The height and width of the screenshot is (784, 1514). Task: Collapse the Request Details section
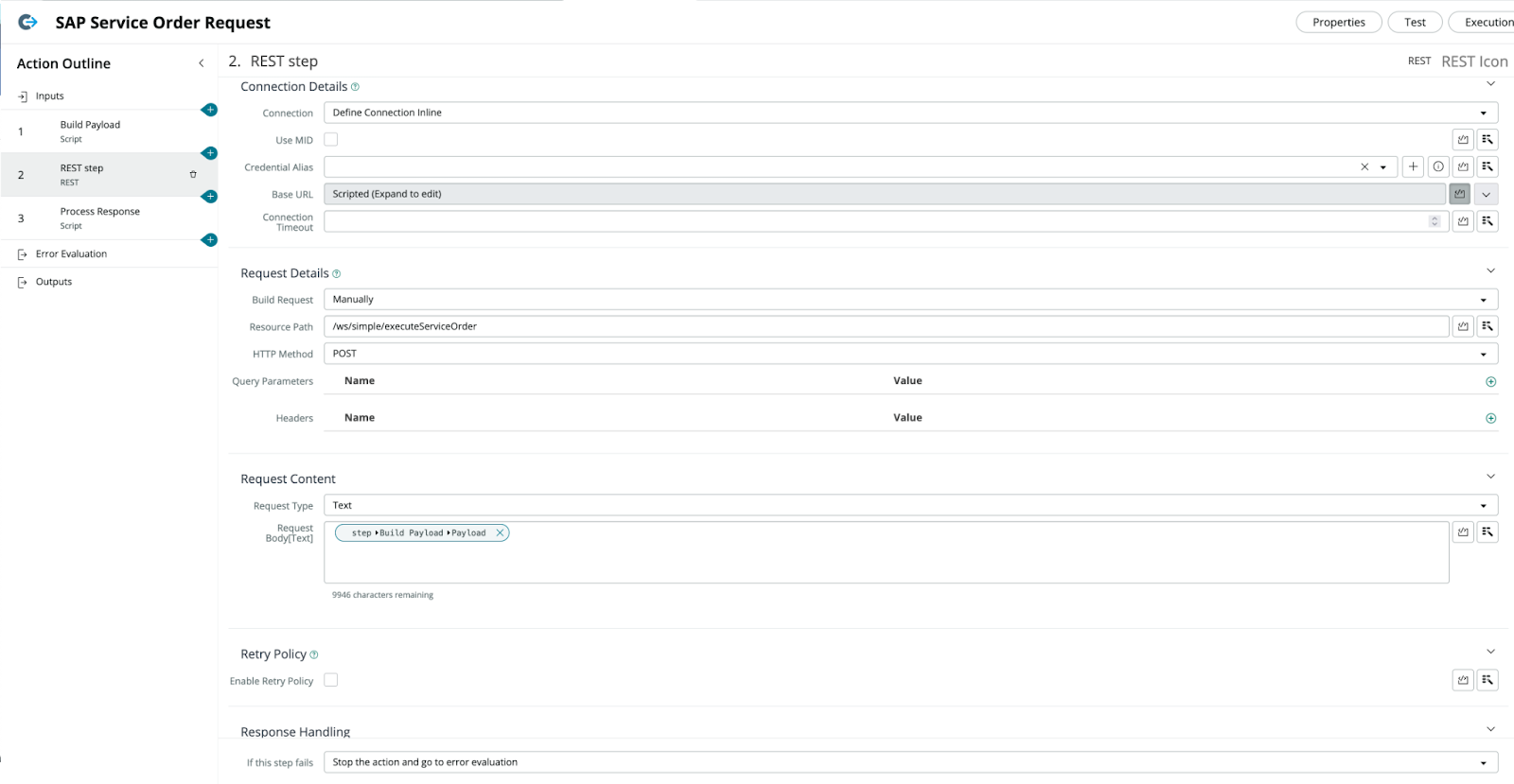pos(1490,271)
